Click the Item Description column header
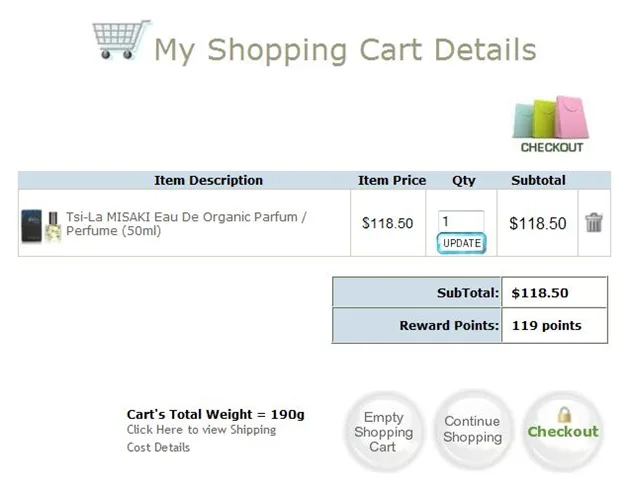Viewport: 628px width, 492px height. [x=208, y=181]
